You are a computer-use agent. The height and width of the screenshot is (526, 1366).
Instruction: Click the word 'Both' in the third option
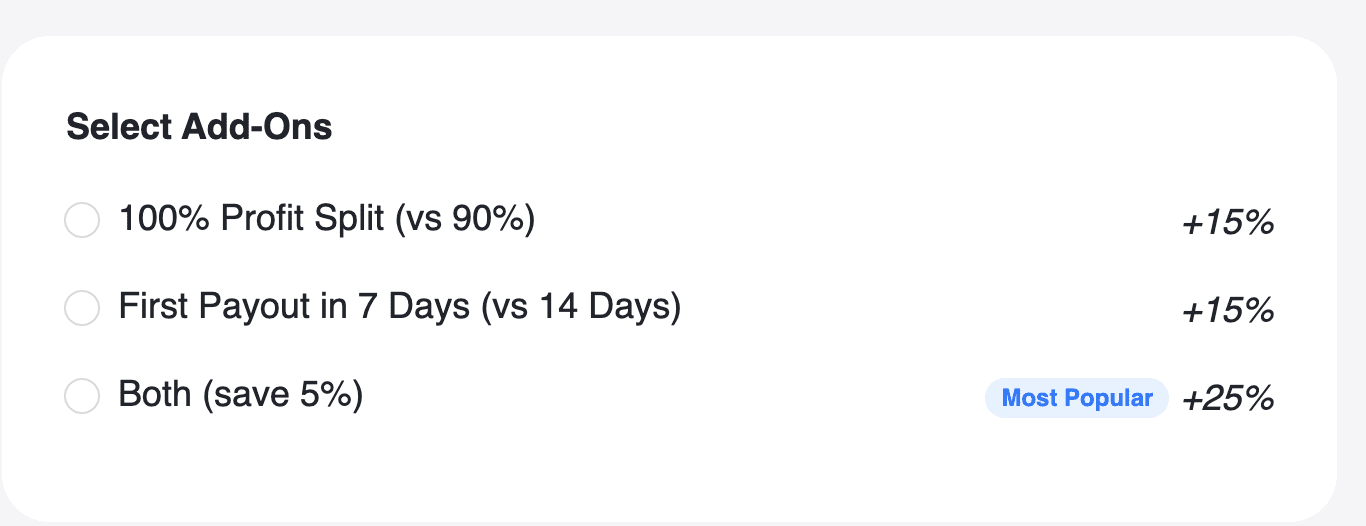(155, 394)
